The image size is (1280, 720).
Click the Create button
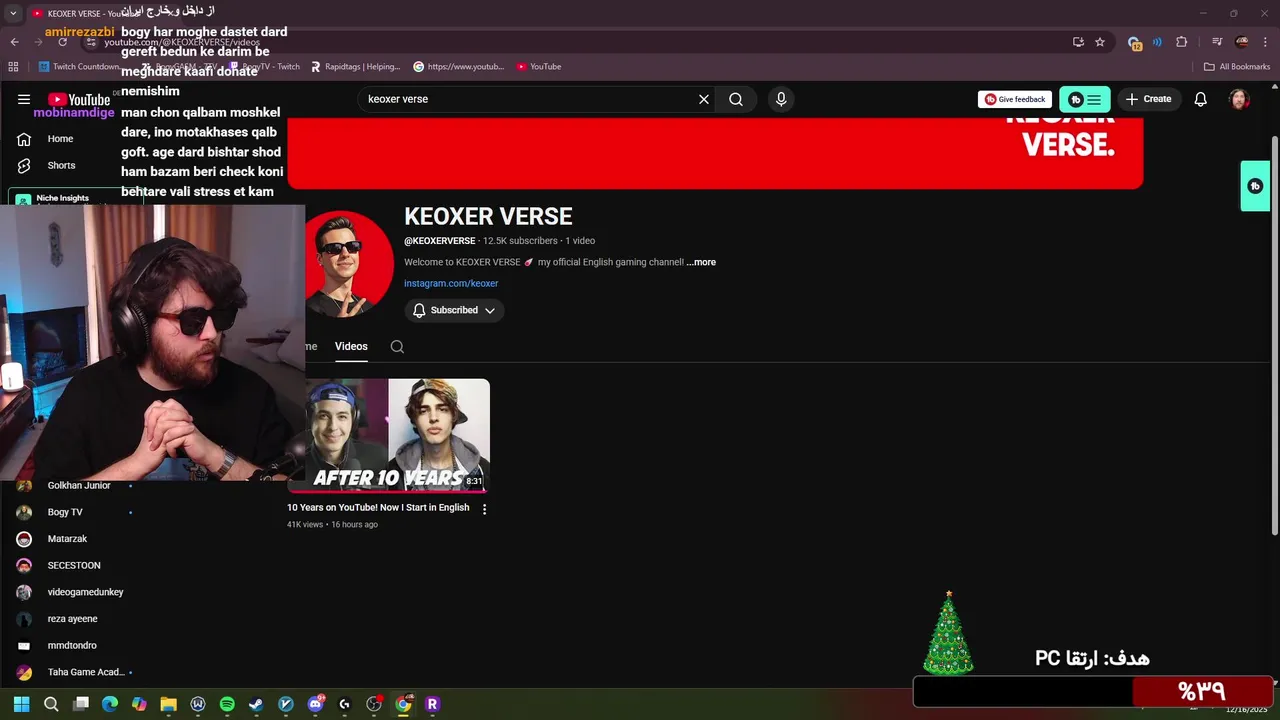pos(1148,99)
